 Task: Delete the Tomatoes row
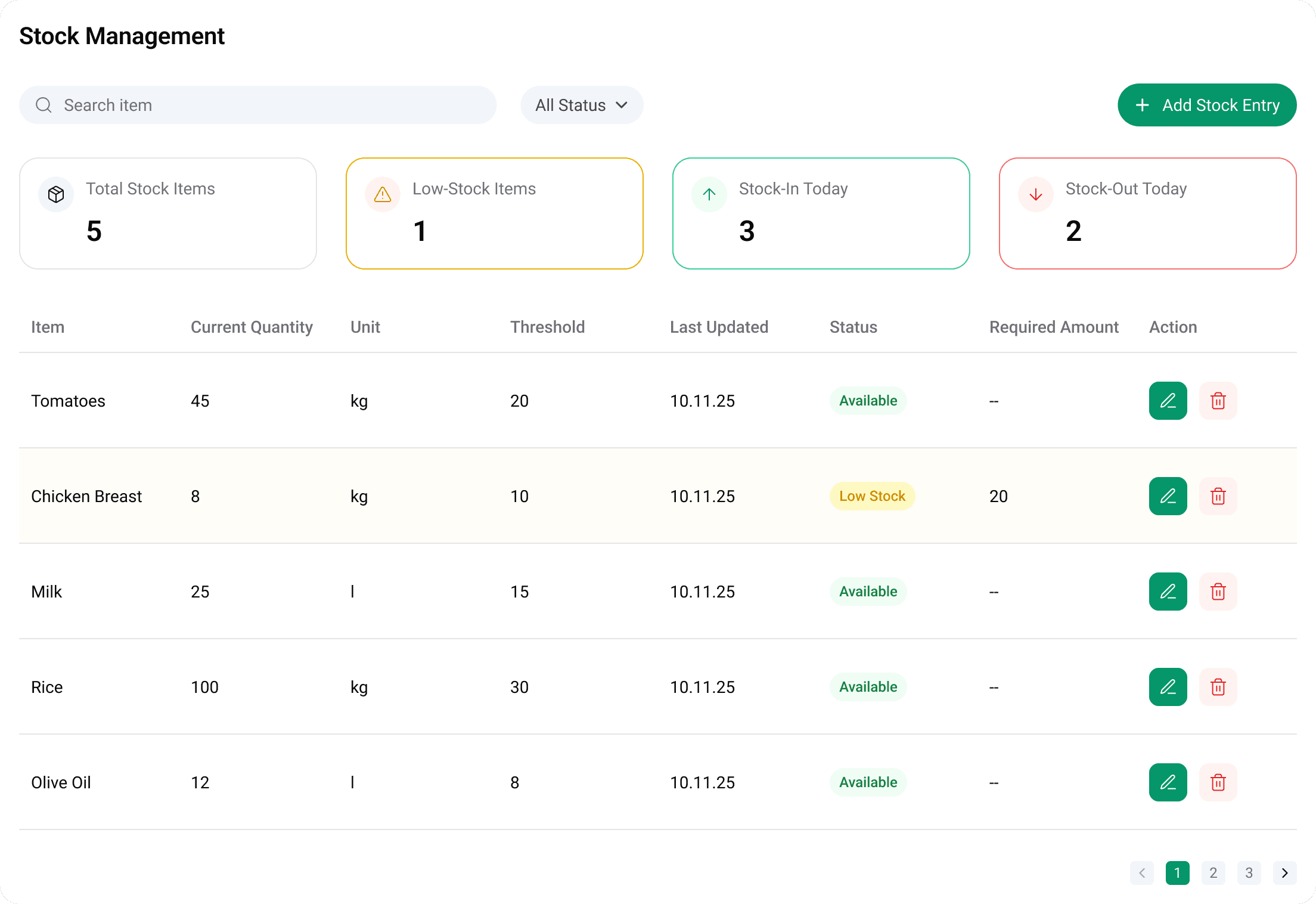(x=1218, y=401)
